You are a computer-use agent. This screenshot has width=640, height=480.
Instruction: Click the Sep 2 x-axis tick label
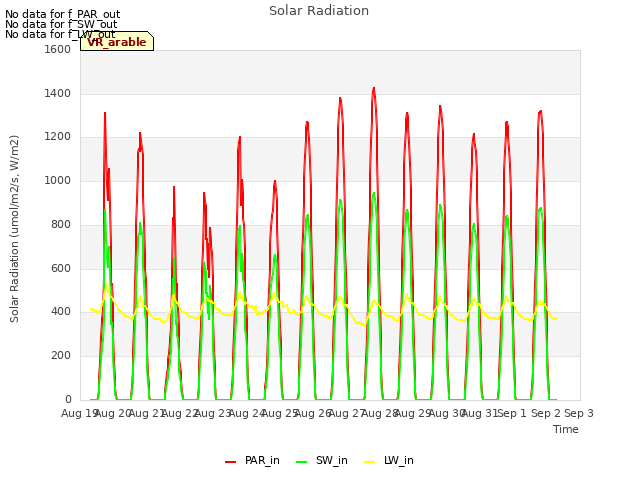546,413
